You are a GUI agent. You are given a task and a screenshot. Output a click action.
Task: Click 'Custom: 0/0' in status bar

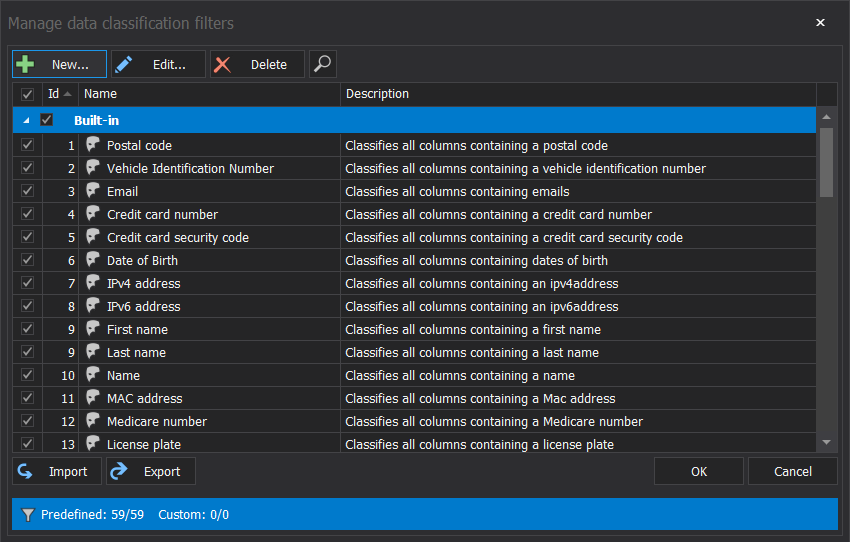[193, 514]
